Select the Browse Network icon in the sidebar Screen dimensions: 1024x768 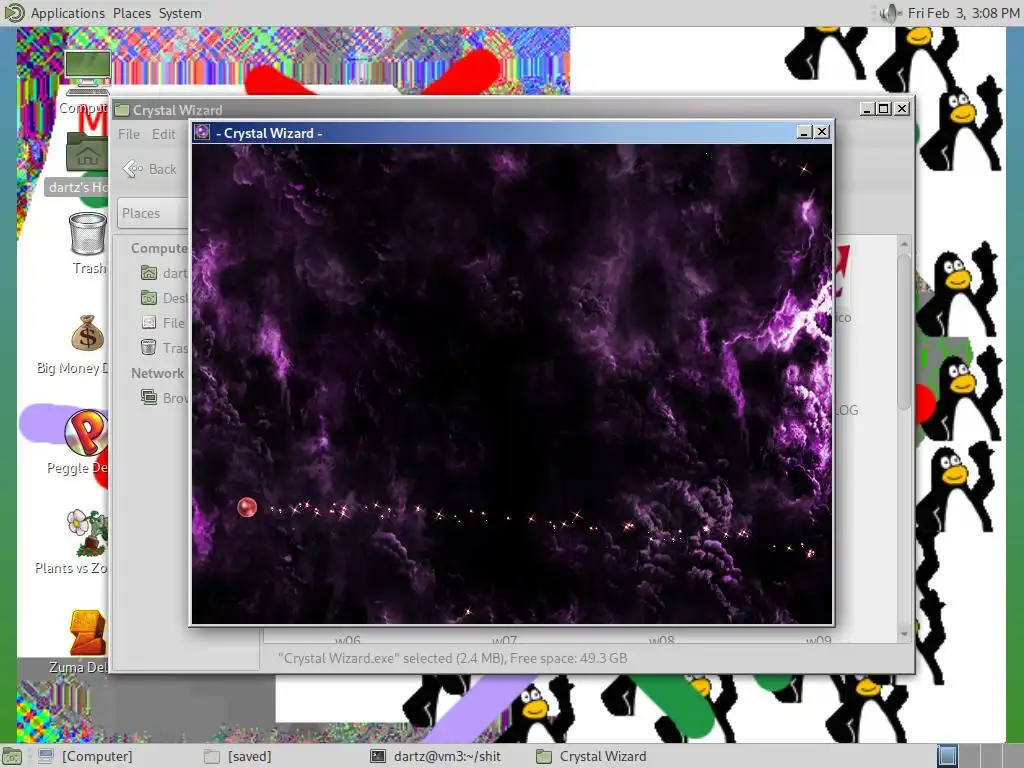(x=149, y=397)
